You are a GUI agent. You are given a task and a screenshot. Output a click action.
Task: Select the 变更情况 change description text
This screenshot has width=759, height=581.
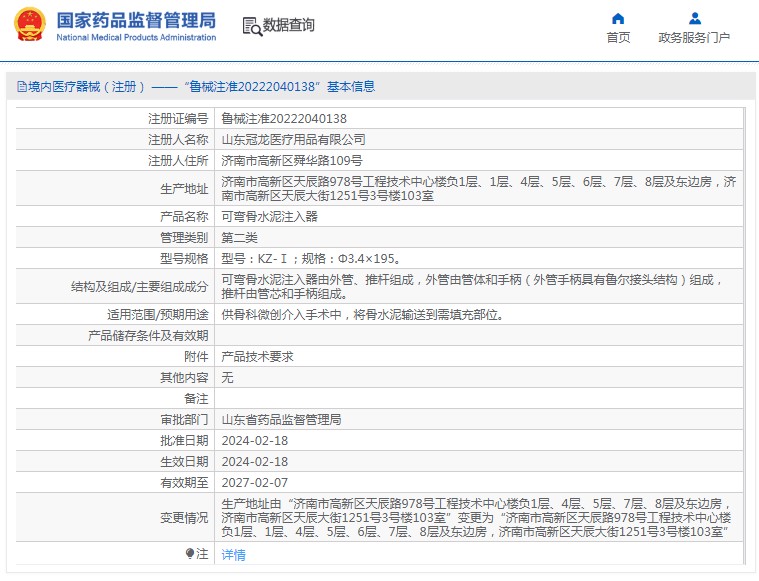tap(477, 518)
